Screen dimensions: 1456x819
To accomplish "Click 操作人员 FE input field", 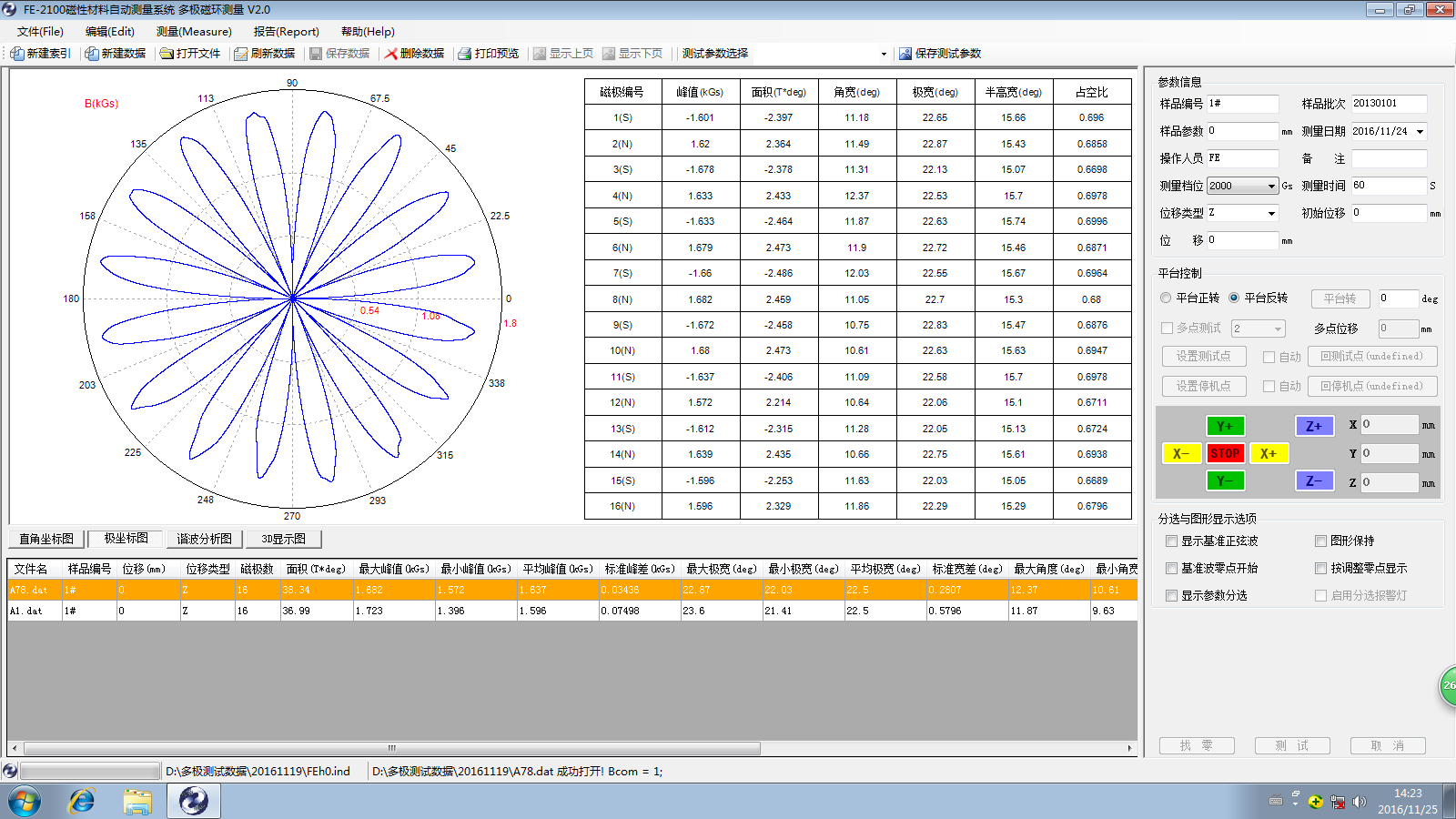I will pyautogui.click(x=1242, y=158).
